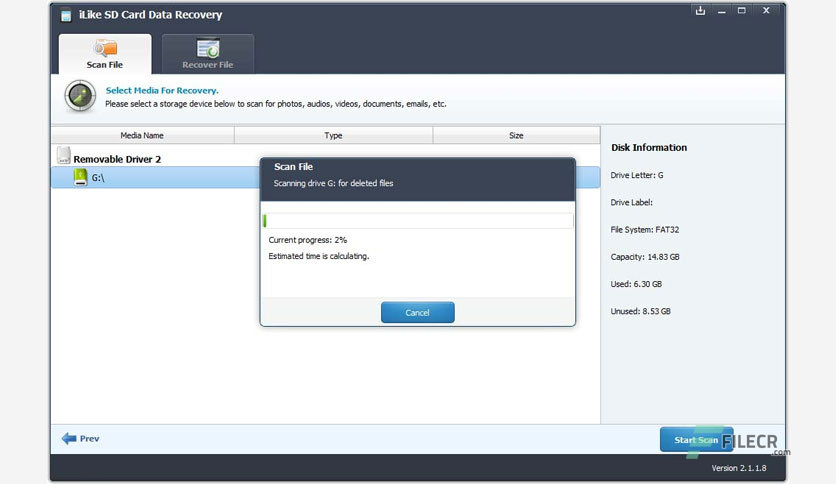This screenshot has width=836, height=484.
Task: Click the 'Select Media For Recovery.' heading
Action: pos(162,91)
